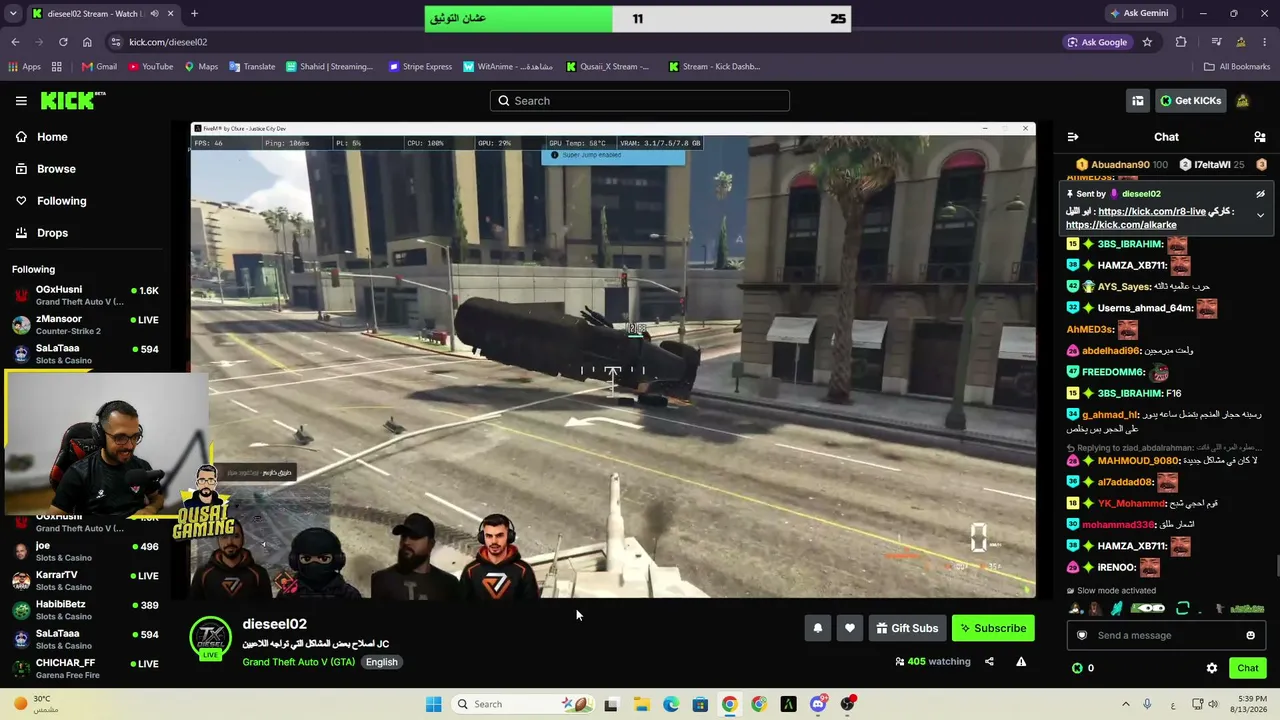The image size is (1280, 720).
Task: Click Abuadnan90 in the gift leaderboard
Action: point(1120,165)
